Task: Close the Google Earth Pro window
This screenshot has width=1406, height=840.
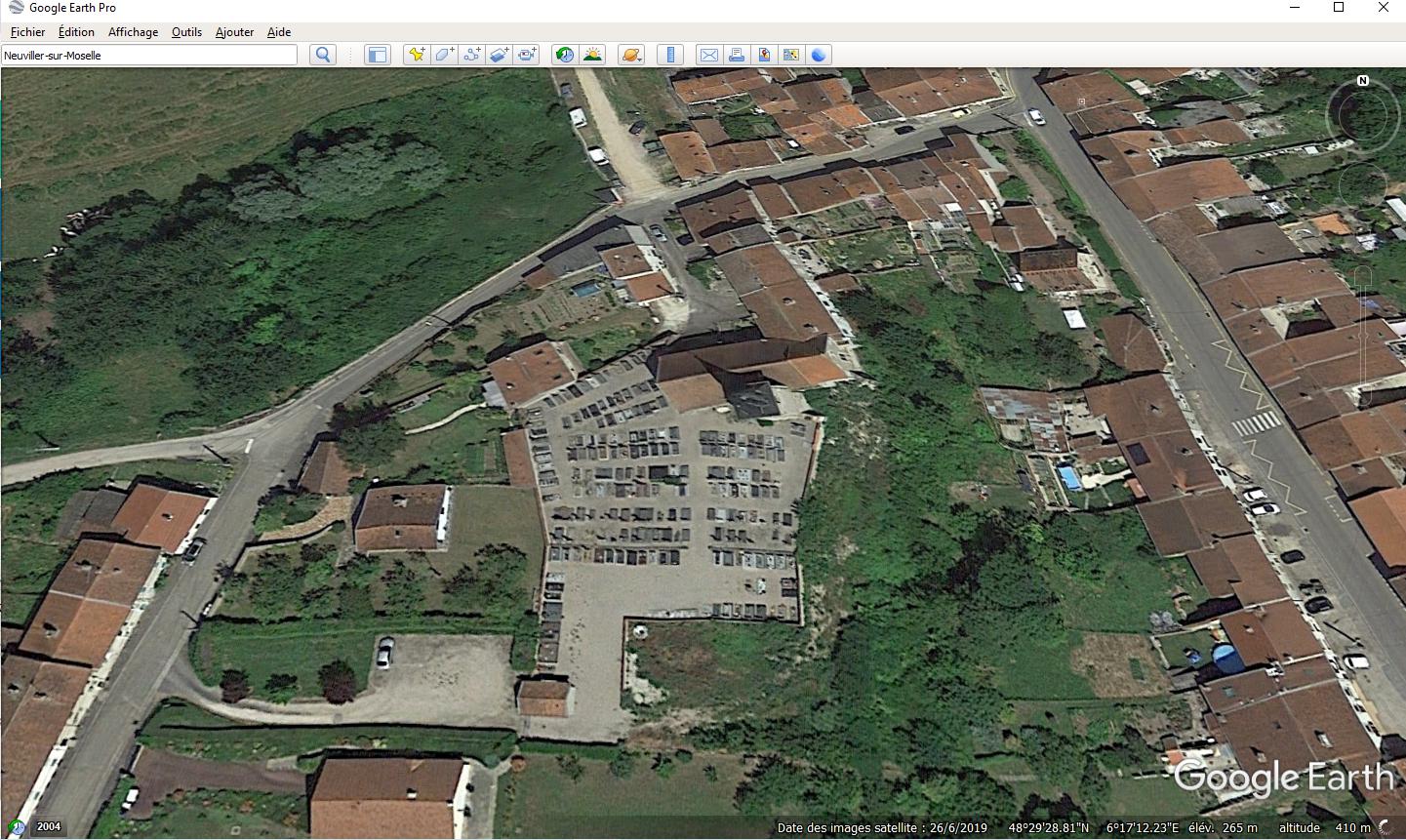Action: (1384, 8)
